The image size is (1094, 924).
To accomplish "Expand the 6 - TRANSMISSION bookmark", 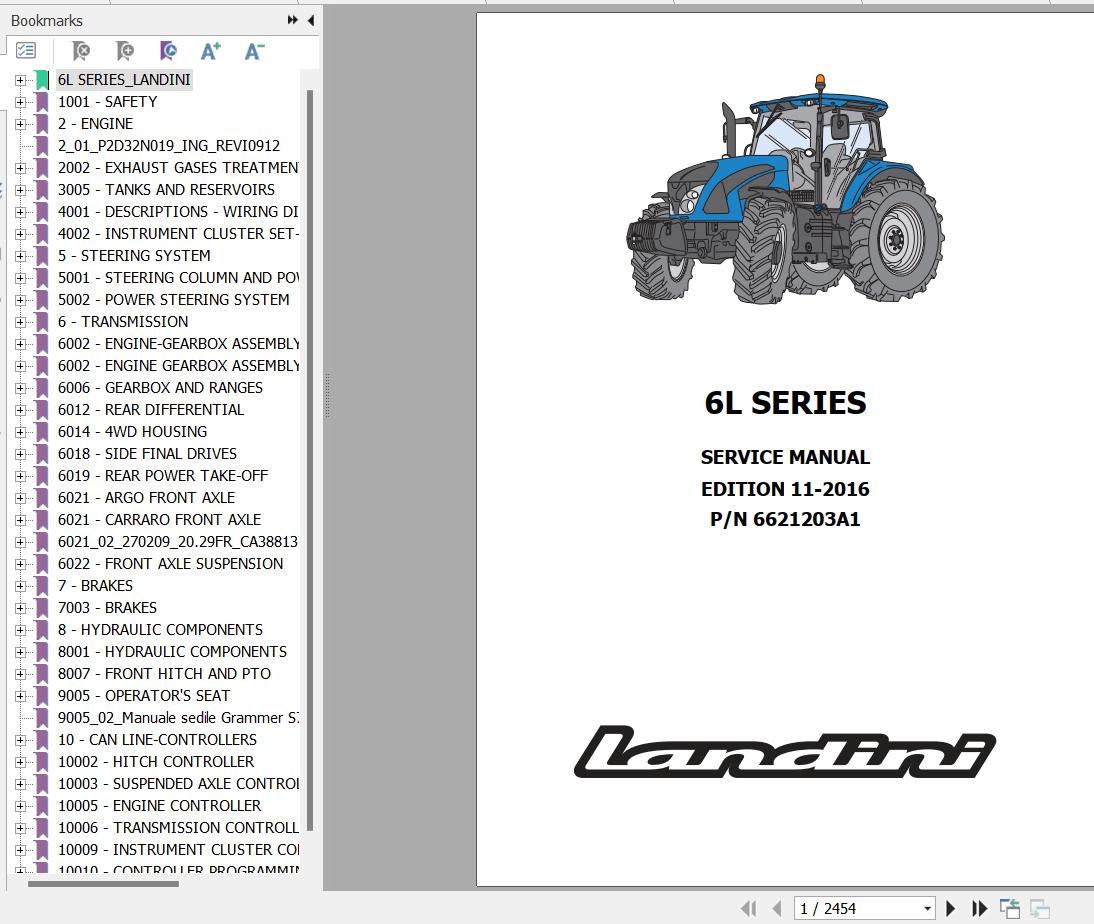I will (x=20, y=322).
